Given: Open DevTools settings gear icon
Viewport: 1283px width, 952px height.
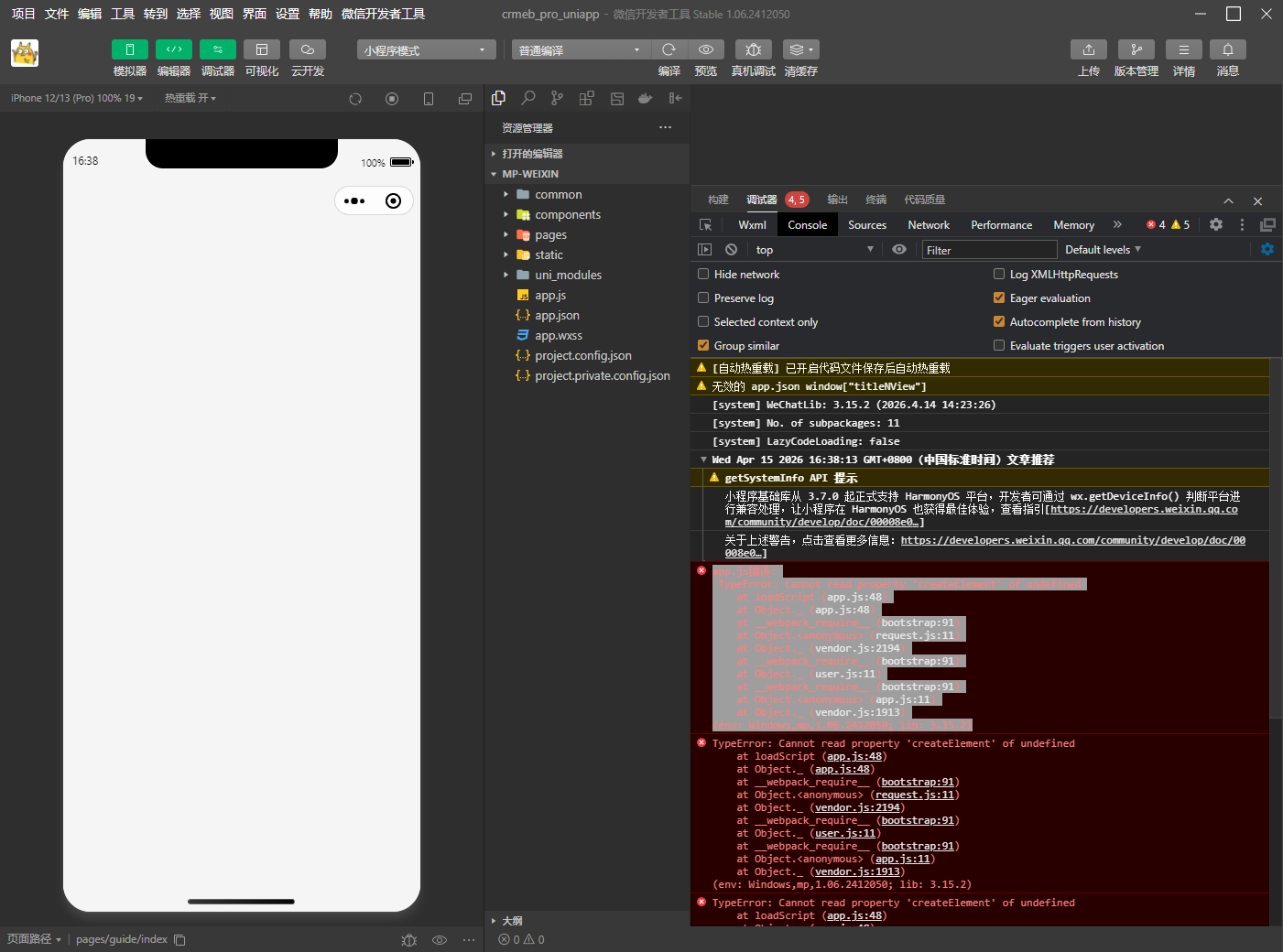Looking at the screenshot, I should [x=1215, y=224].
